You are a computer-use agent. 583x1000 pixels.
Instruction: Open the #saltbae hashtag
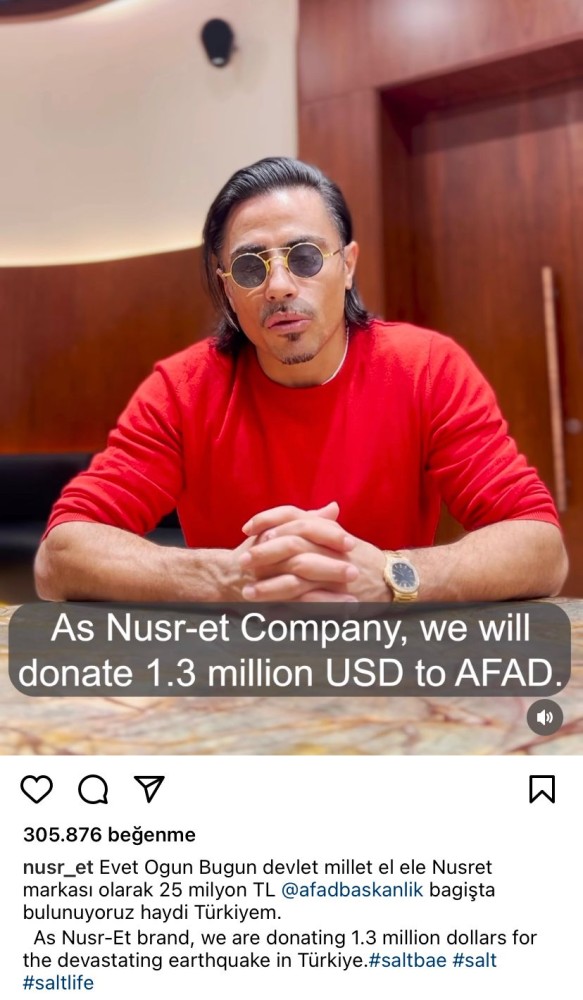click(408, 960)
